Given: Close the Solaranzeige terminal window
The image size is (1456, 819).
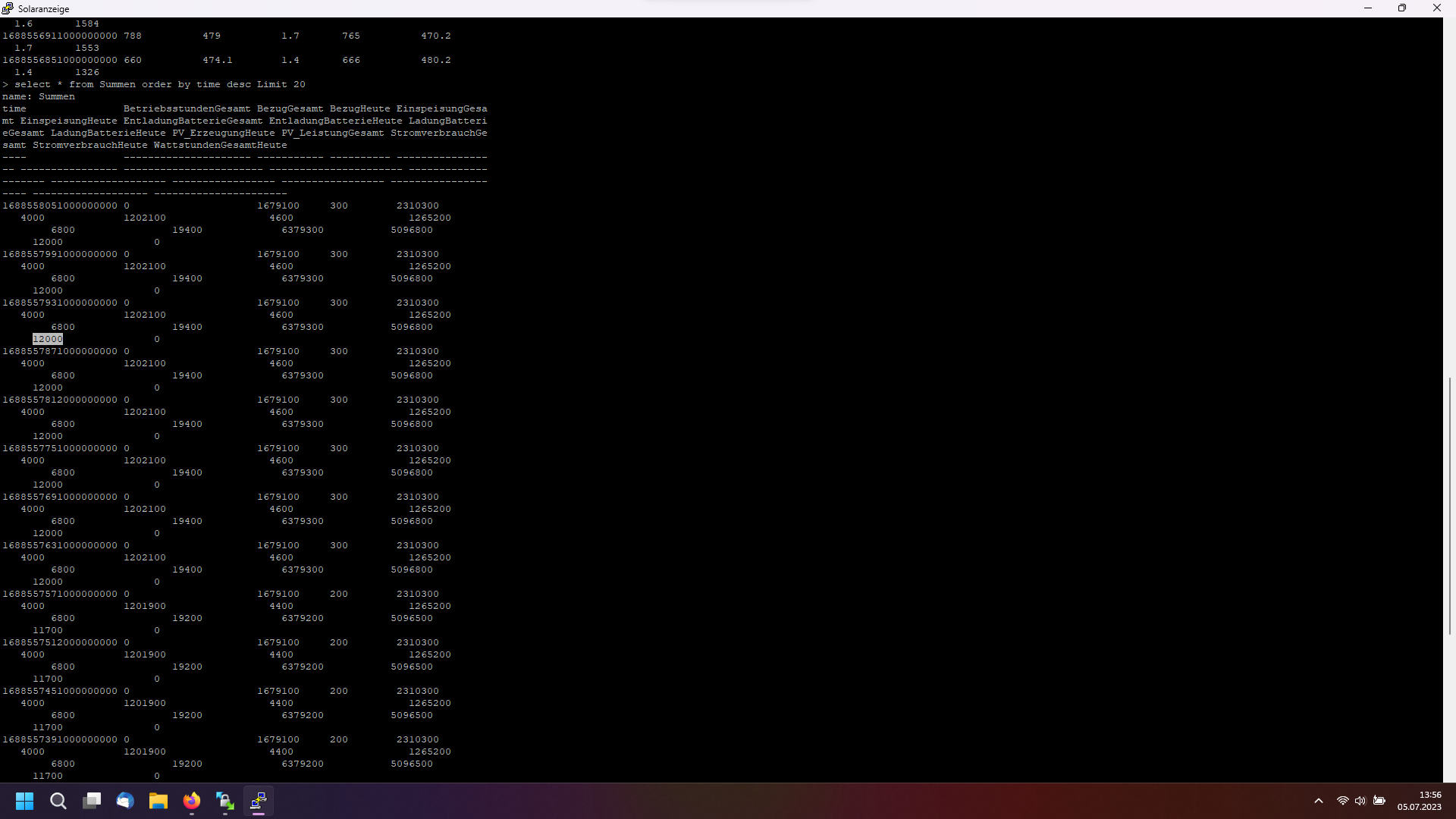Looking at the screenshot, I should [x=1436, y=8].
